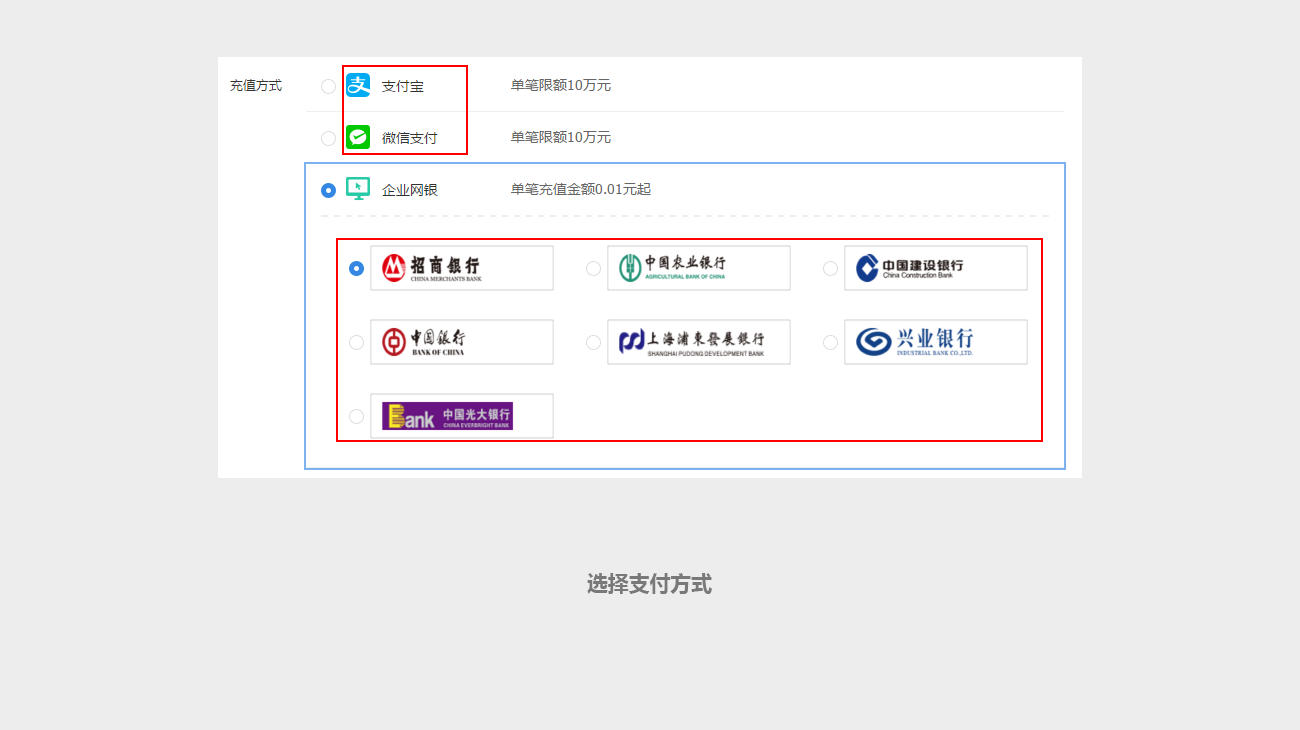
Task: Toggle the 企业网银 radio button
Action: [x=328, y=190]
